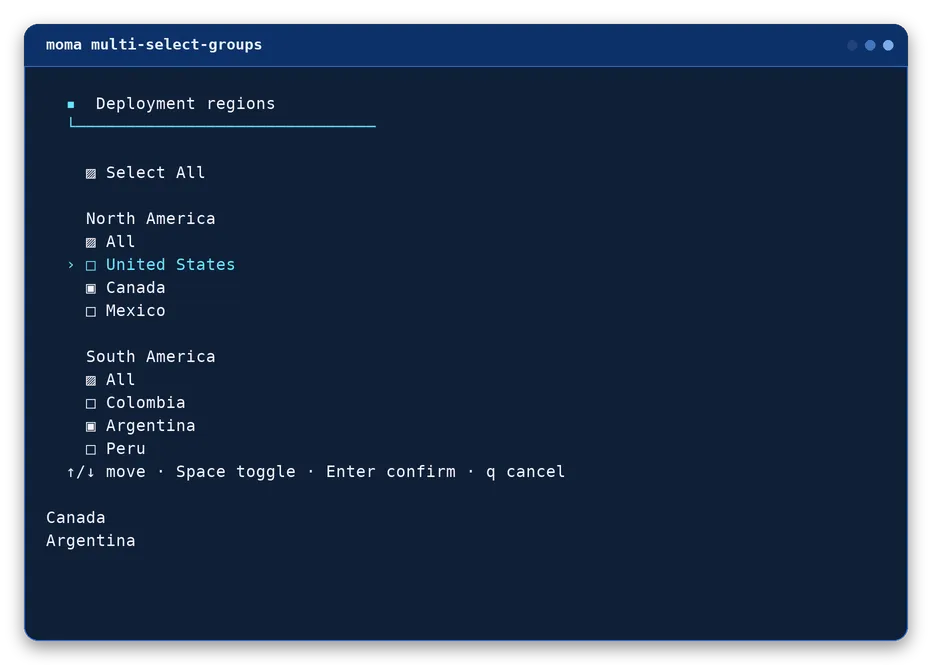Click the middle window control dot
The width and height of the screenshot is (932, 665).
click(870, 45)
